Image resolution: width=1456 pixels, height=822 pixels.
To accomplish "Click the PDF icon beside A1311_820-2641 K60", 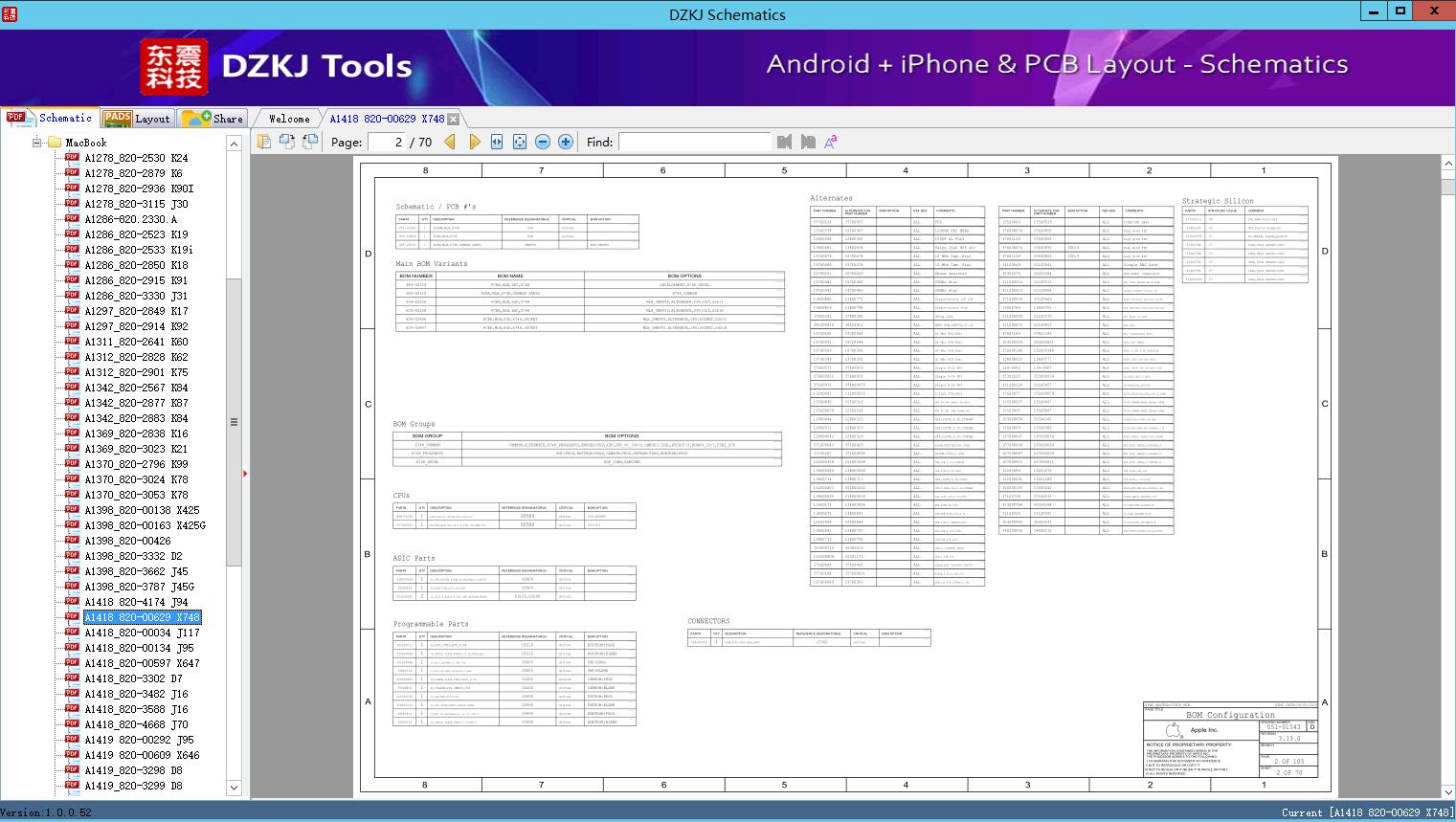I will (72, 342).
